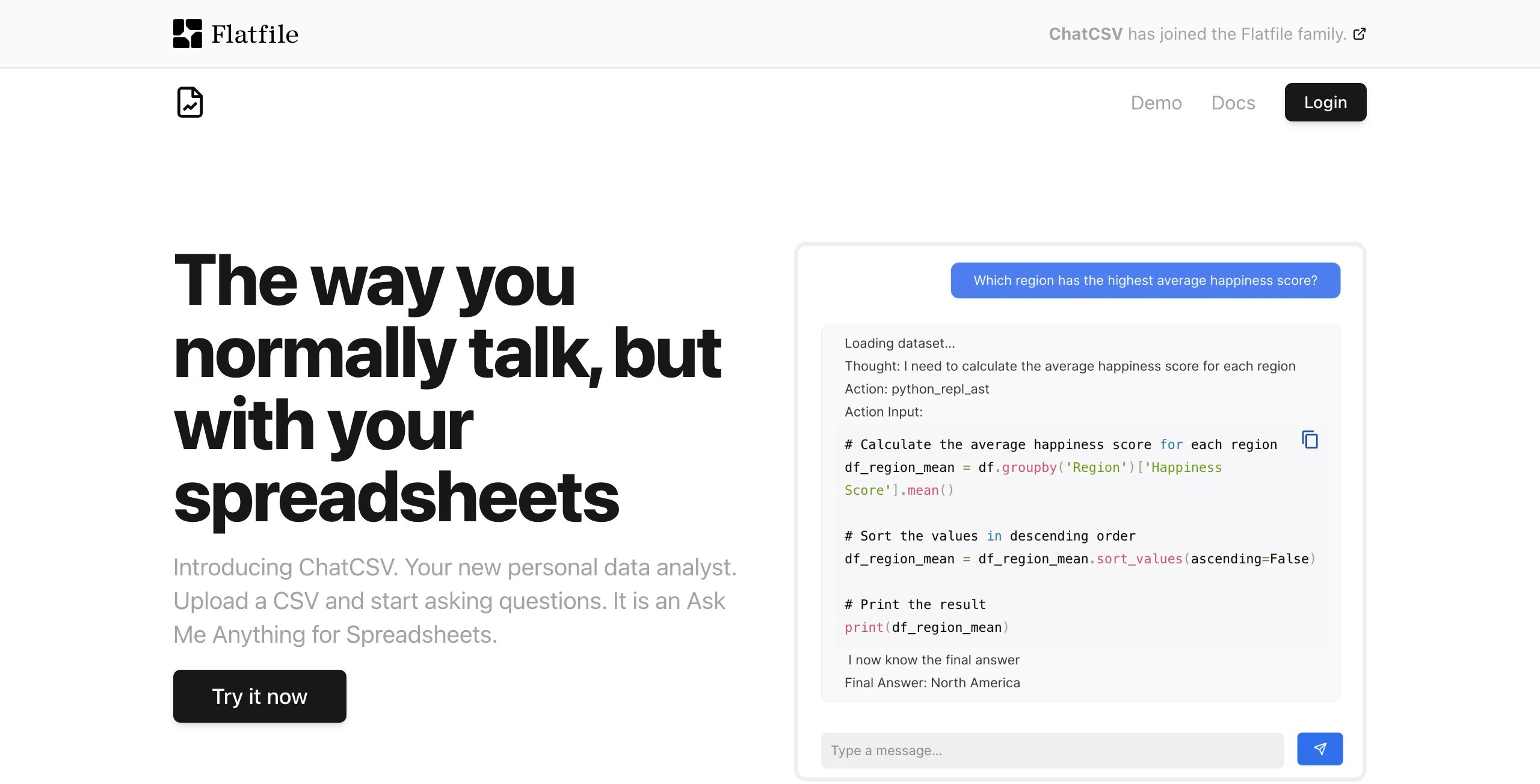The height and width of the screenshot is (784, 1540).
Task: Click the blue happiness score question bubble
Action: tap(1145, 280)
